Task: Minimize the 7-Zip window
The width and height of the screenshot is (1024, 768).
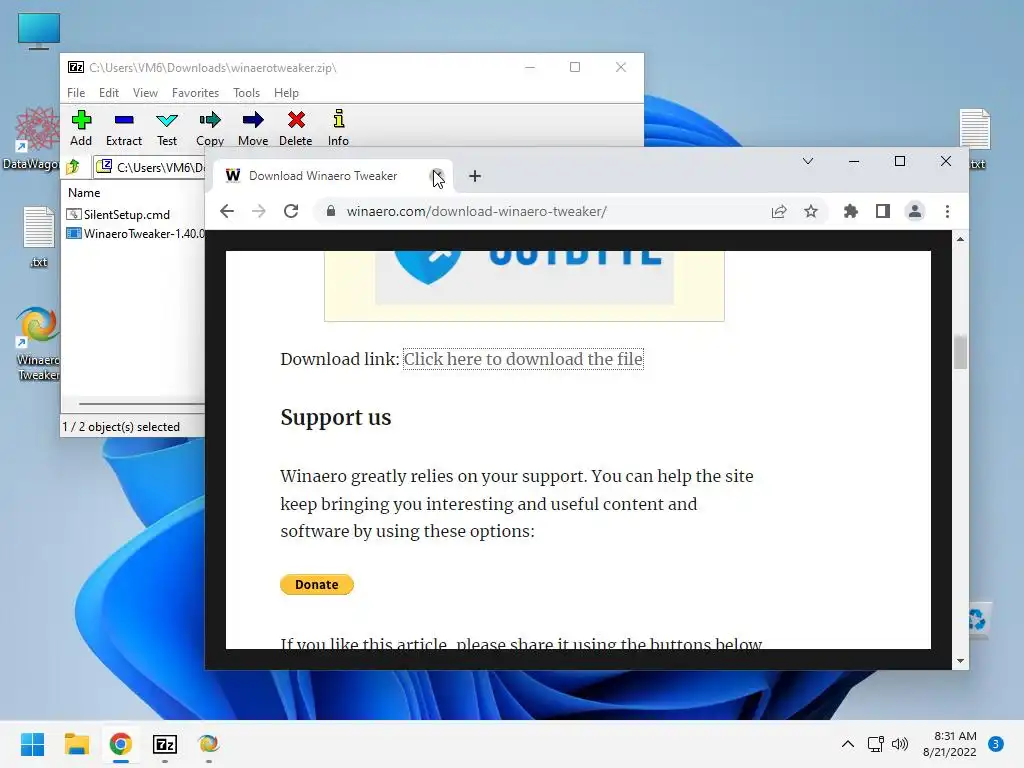Action: click(x=530, y=67)
